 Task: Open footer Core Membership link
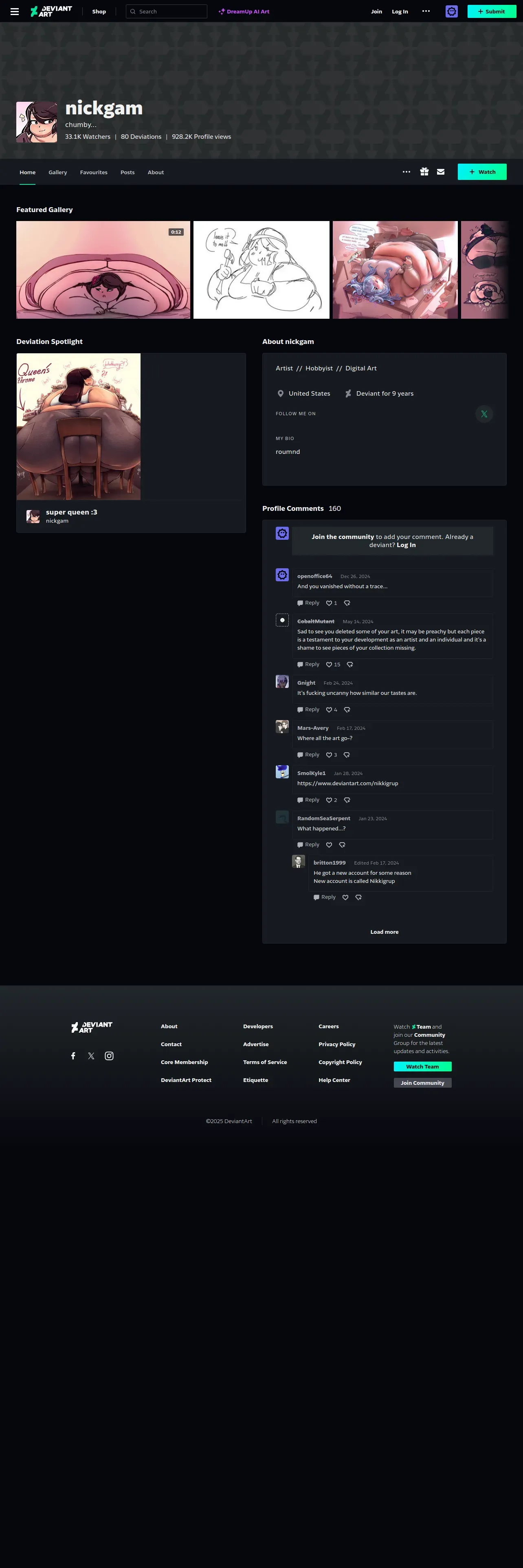pos(185,1062)
